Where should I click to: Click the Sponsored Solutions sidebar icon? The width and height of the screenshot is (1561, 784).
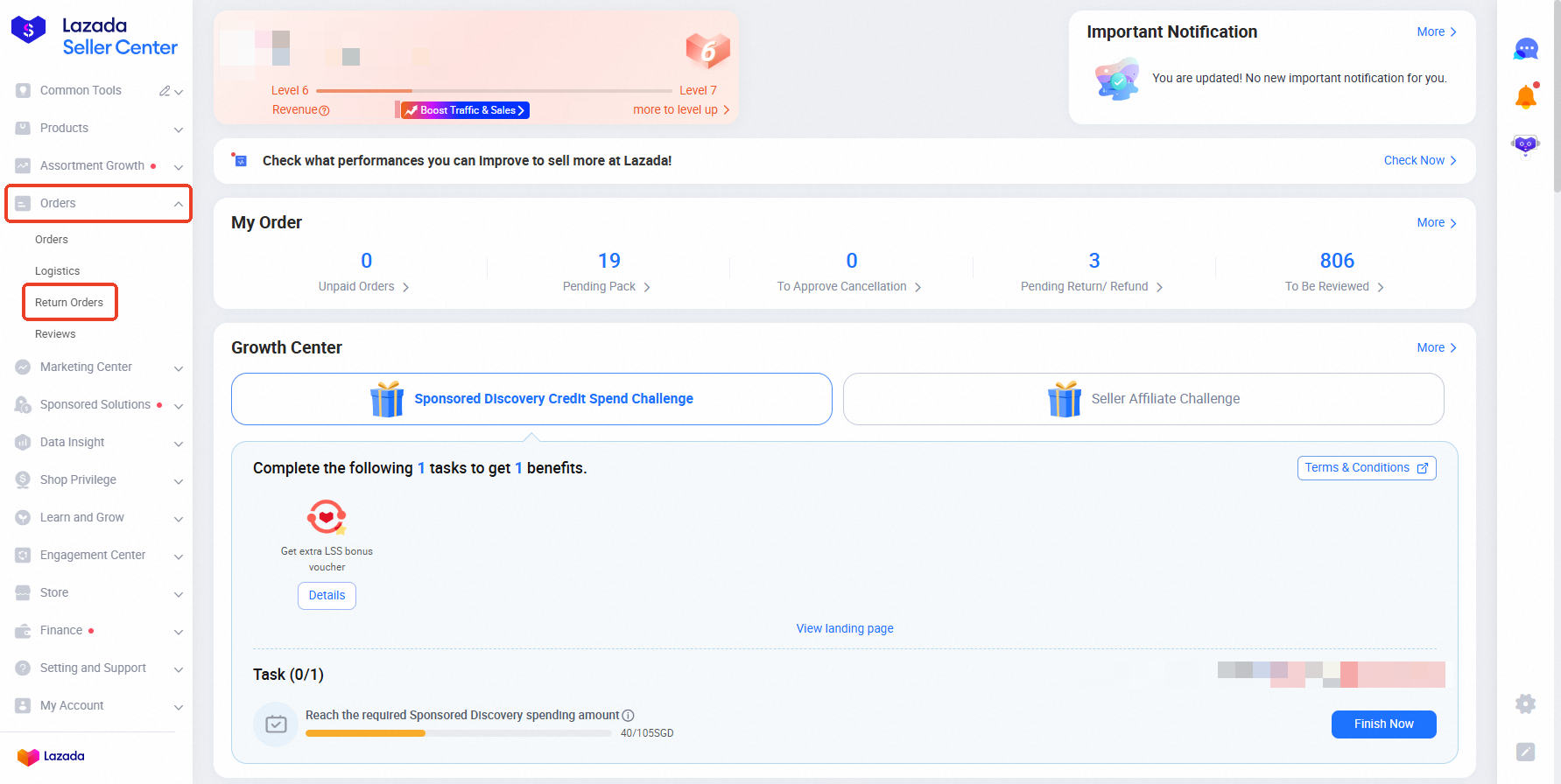point(23,404)
